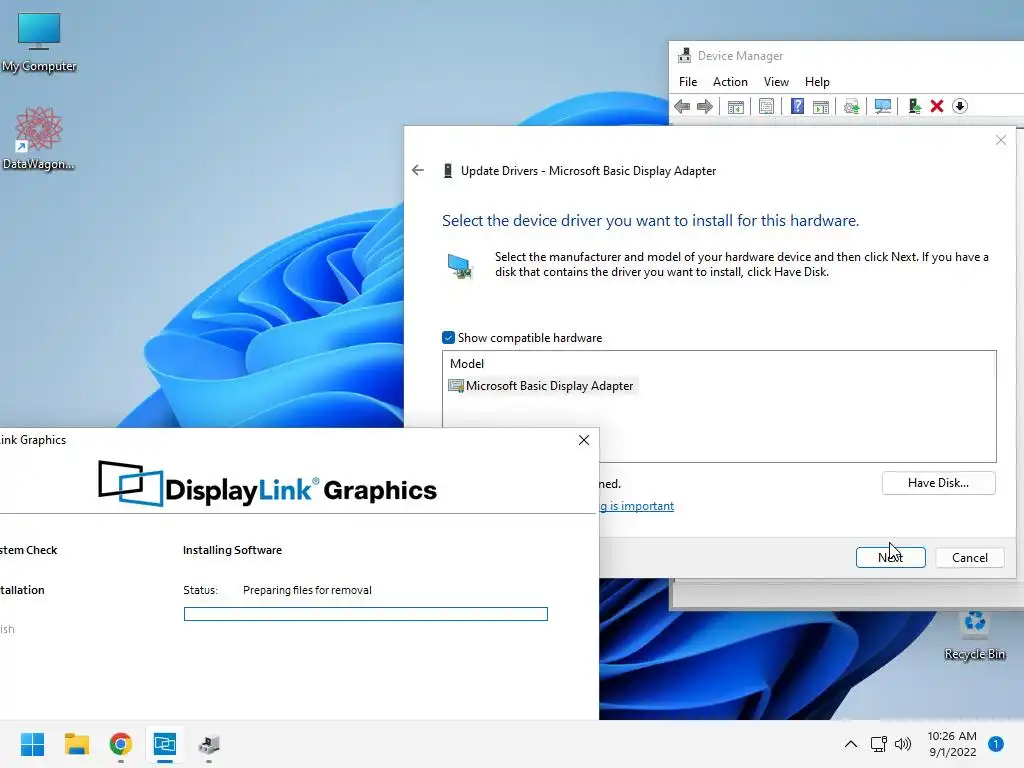The height and width of the screenshot is (768, 1024).
Task: Click Device Manager title bar icon
Action: point(684,56)
